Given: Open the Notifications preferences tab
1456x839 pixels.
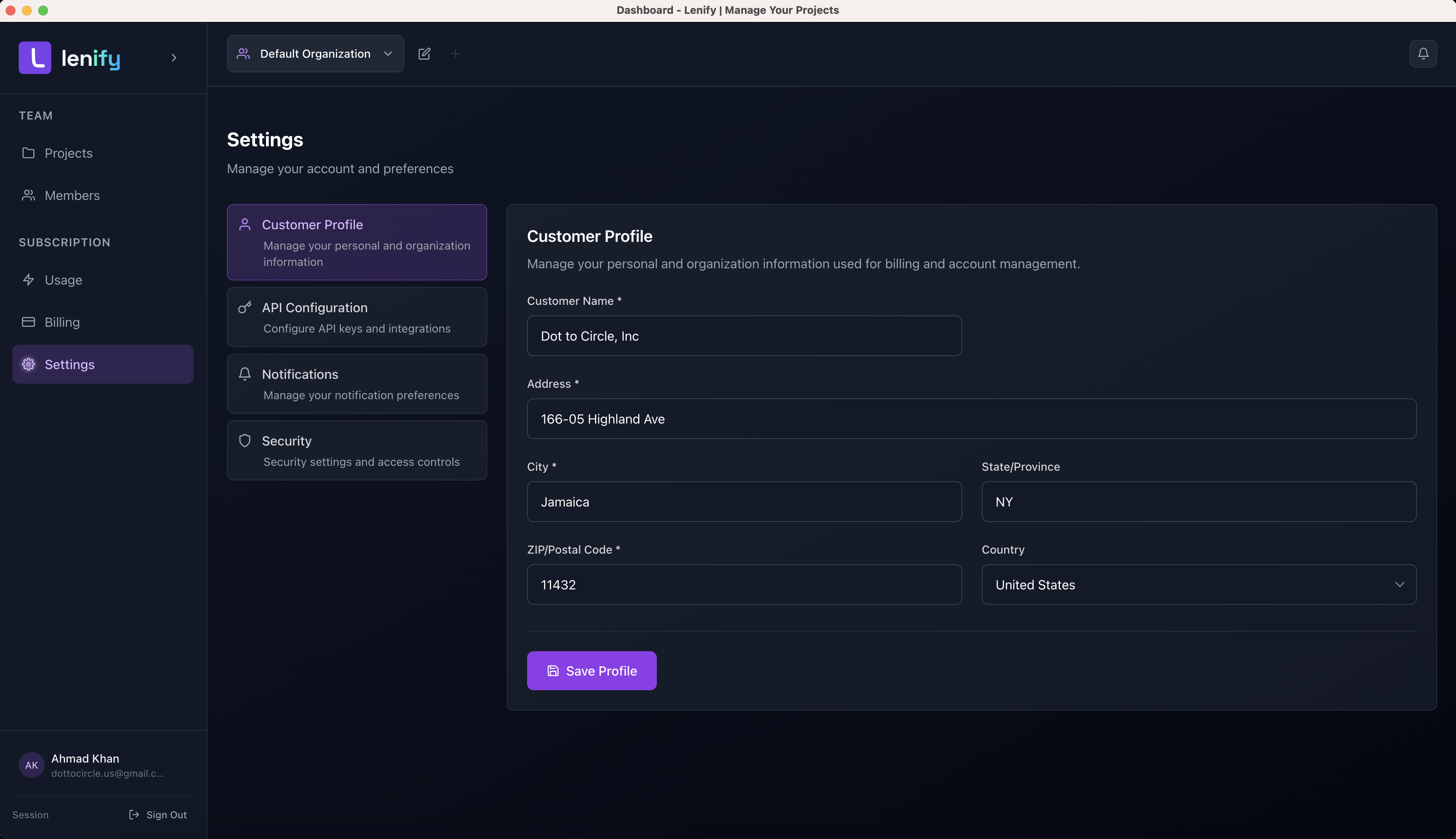Looking at the screenshot, I should (x=356, y=383).
